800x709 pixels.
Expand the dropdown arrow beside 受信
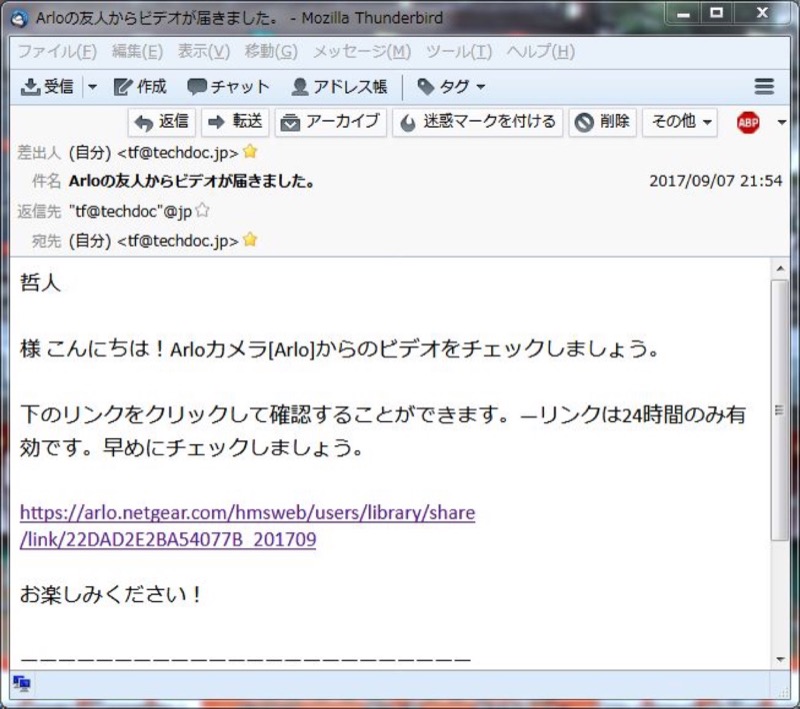(x=93, y=87)
